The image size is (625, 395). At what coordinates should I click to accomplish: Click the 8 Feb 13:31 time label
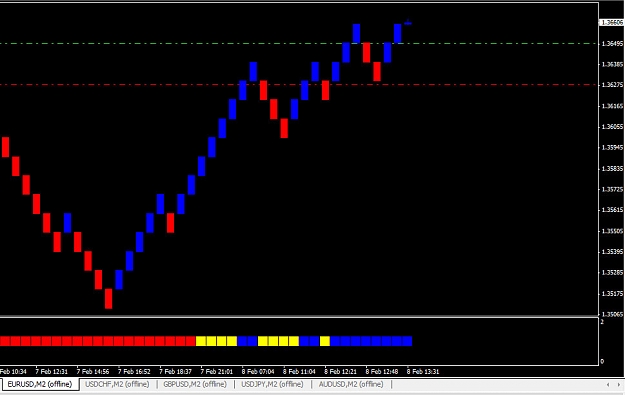[423, 371]
